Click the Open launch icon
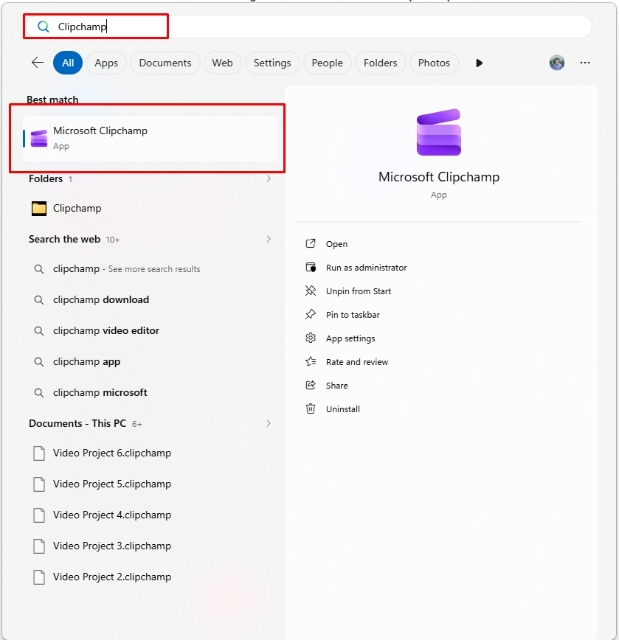The image size is (619, 640). point(311,244)
